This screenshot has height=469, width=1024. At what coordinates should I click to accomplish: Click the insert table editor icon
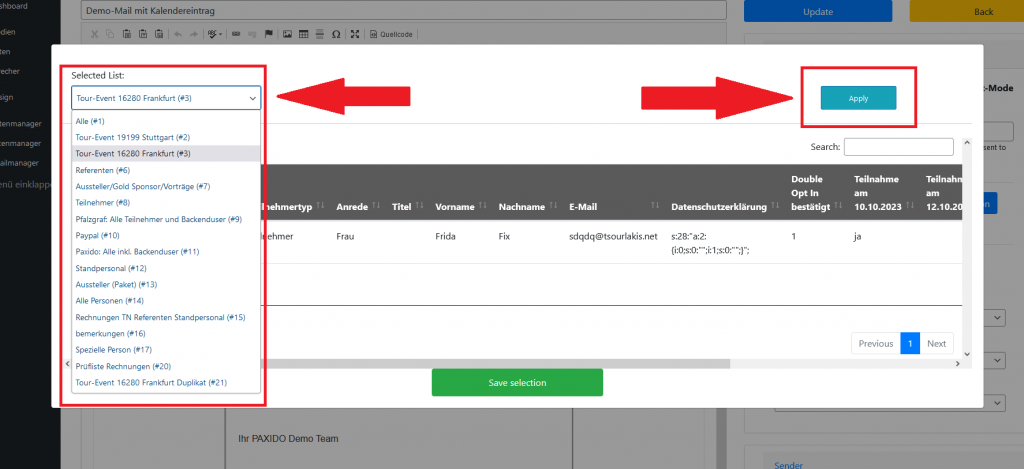click(304, 34)
